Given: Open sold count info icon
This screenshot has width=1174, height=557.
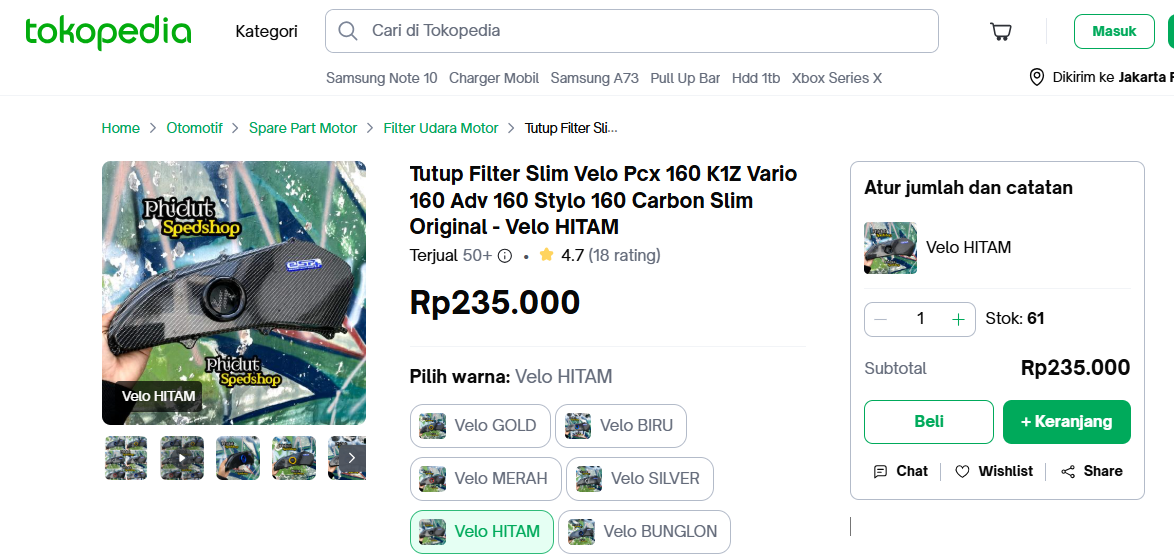Looking at the screenshot, I should (505, 256).
